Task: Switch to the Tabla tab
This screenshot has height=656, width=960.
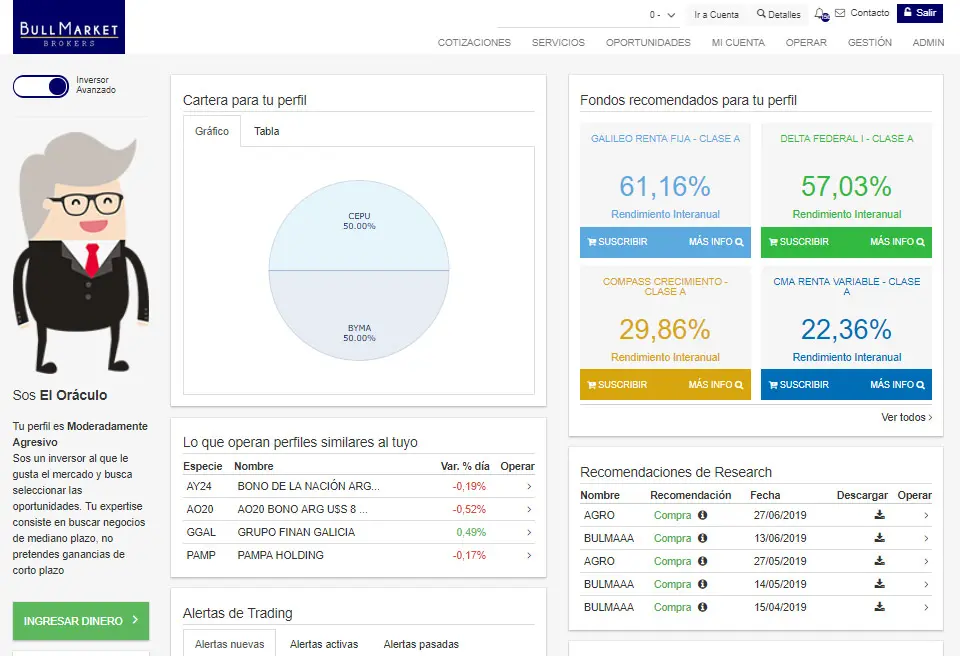Action: point(266,131)
